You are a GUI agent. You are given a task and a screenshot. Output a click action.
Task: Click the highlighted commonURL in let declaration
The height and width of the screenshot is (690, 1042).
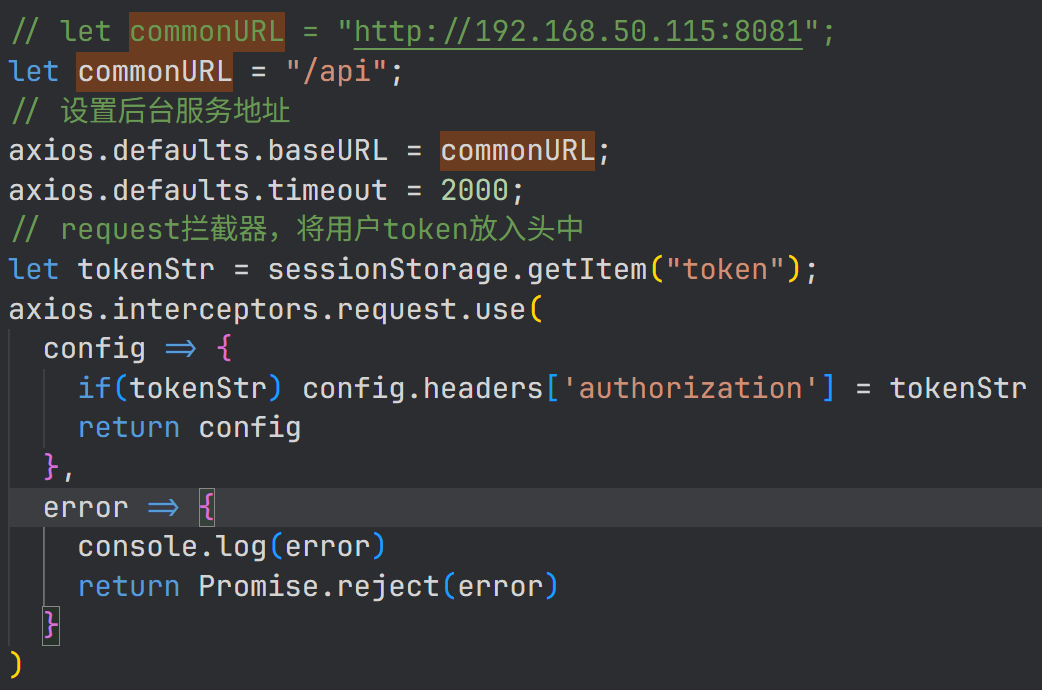coord(155,71)
